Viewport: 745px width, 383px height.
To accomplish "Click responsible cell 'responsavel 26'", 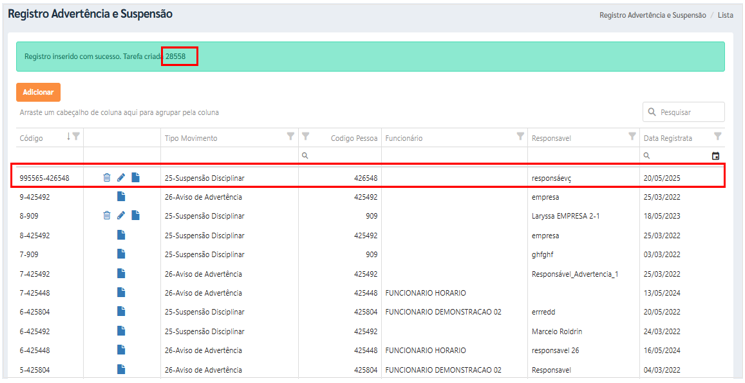I will pos(555,351).
